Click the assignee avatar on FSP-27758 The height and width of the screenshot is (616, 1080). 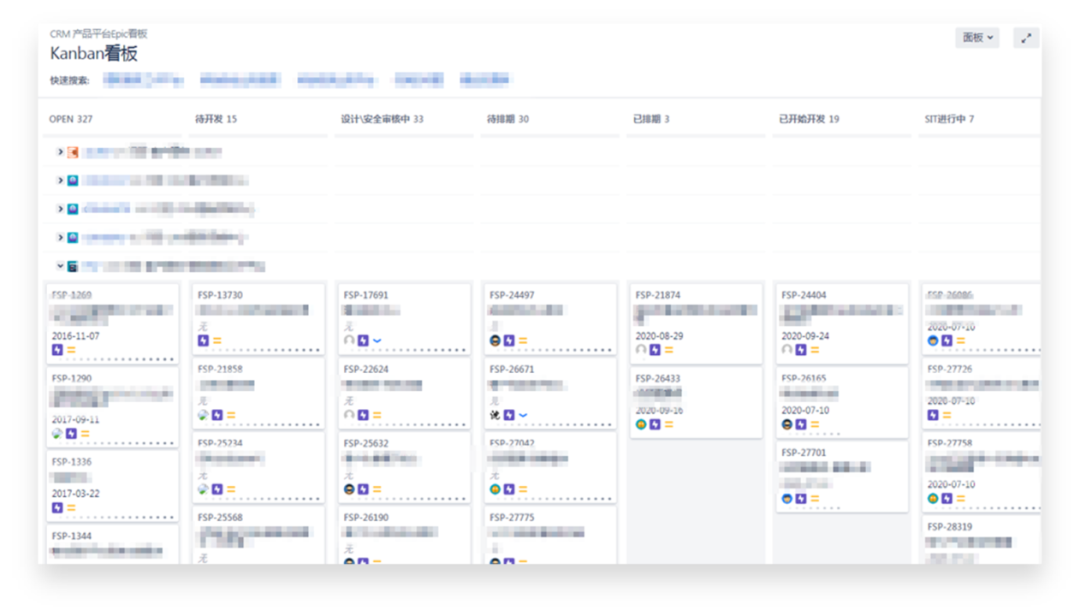click(x=933, y=498)
